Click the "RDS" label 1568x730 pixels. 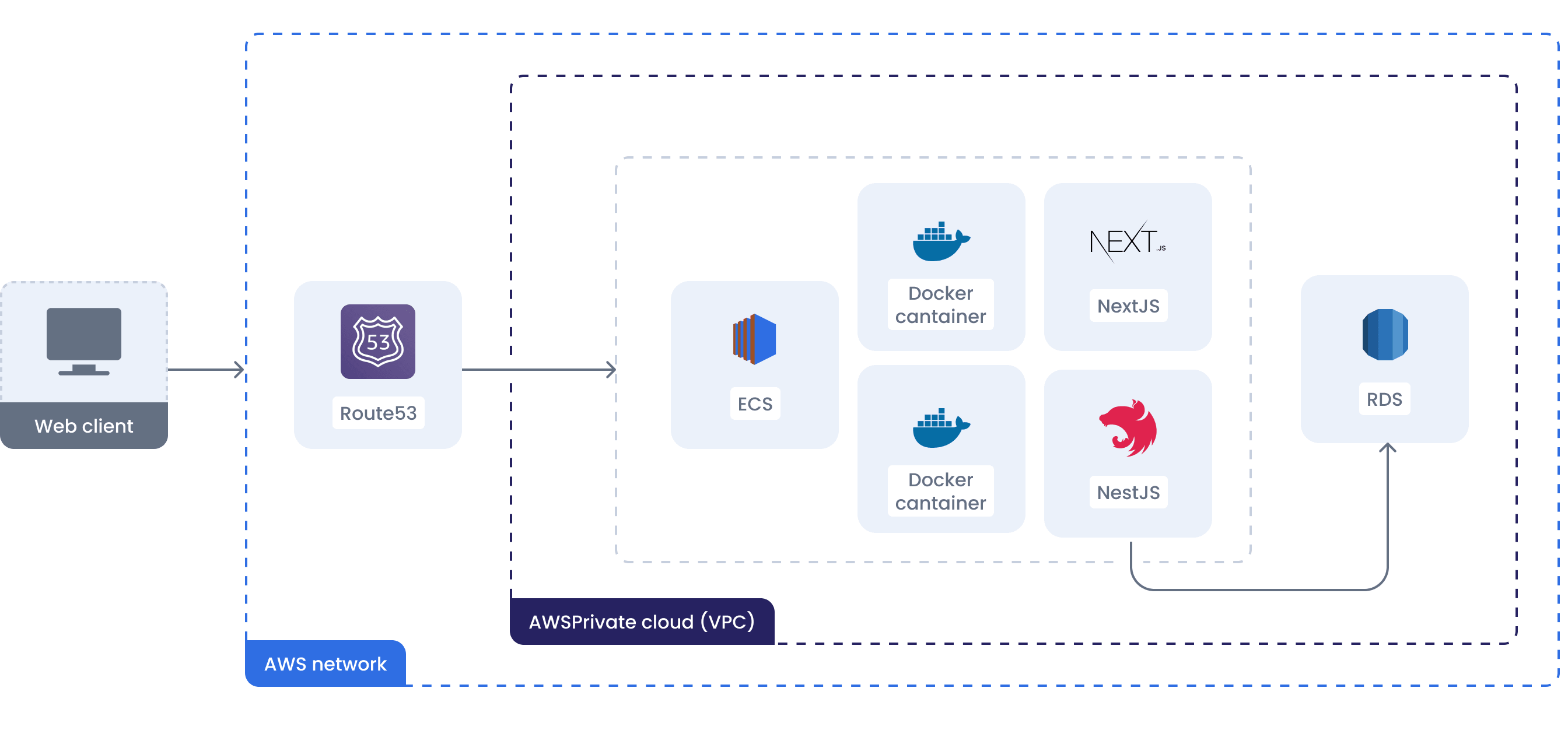1384,399
